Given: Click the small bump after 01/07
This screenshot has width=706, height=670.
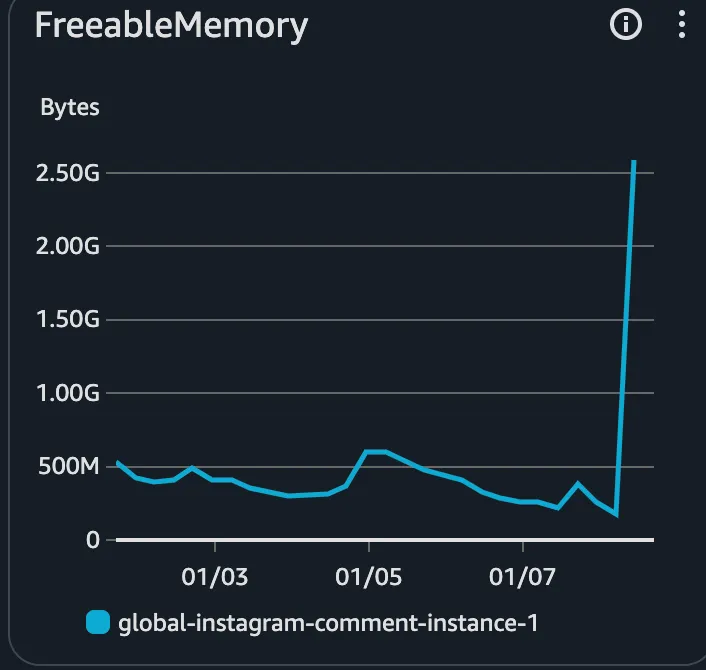Looking at the screenshot, I should click(x=578, y=484).
